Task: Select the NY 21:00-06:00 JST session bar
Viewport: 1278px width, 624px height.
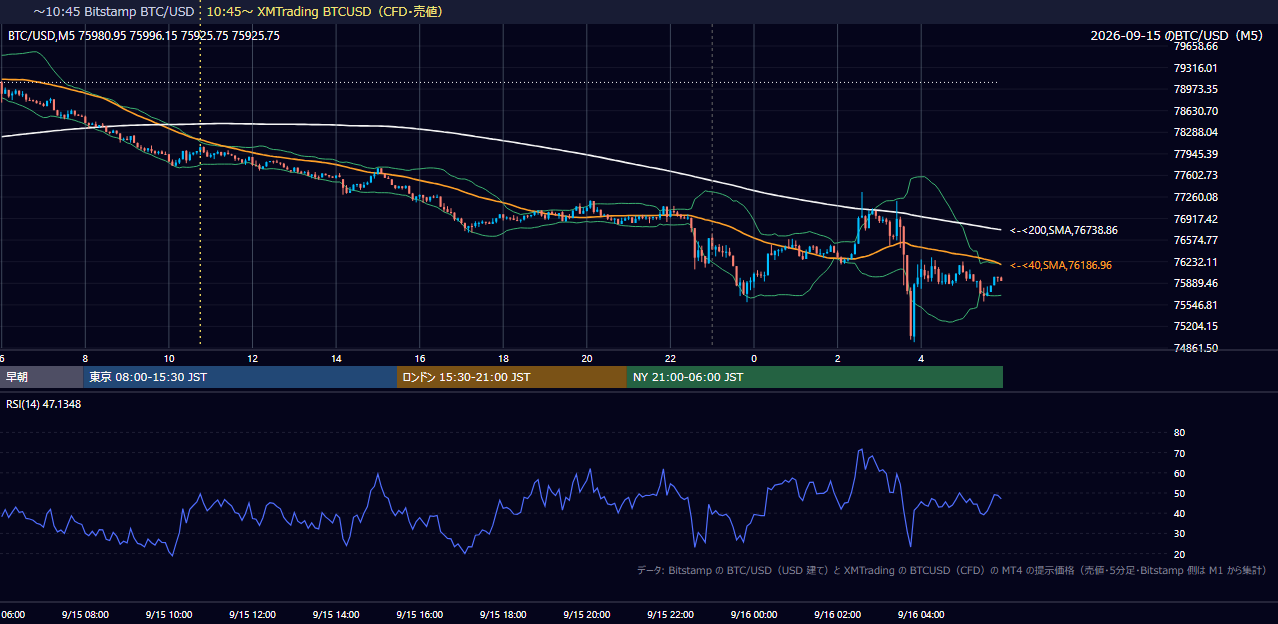Action: coord(815,377)
